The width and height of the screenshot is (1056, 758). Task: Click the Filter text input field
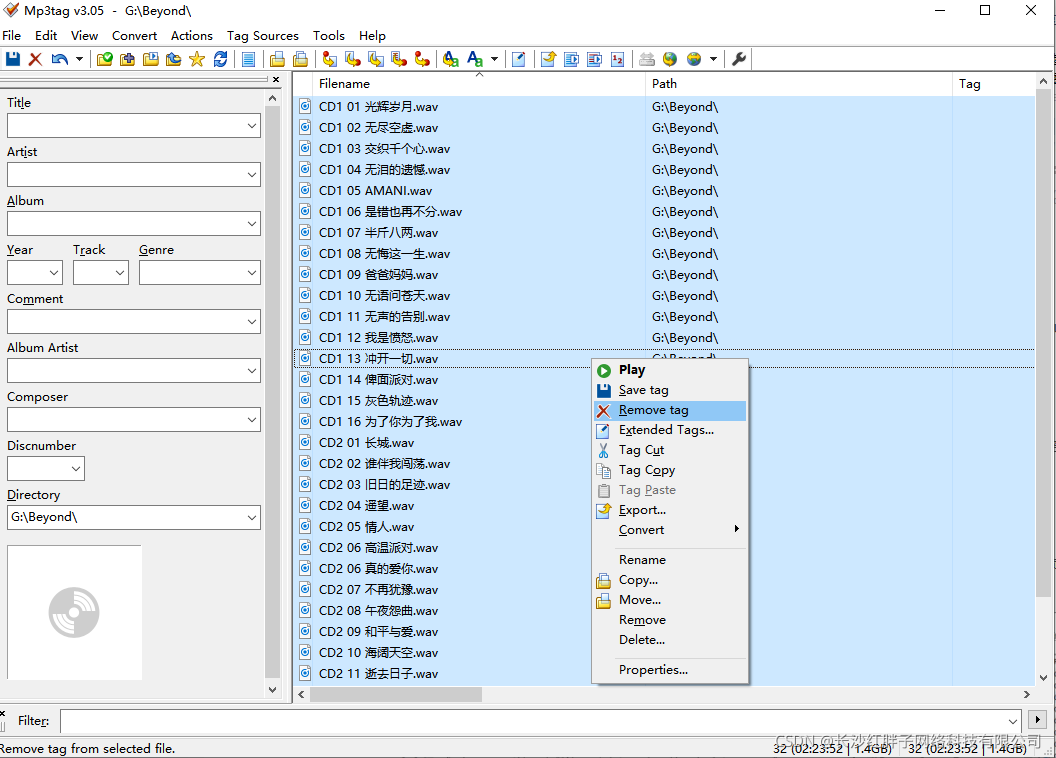540,721
